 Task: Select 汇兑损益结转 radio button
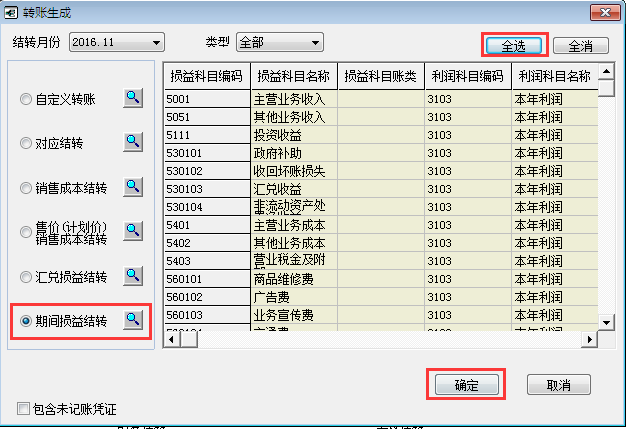click(26, 276)
